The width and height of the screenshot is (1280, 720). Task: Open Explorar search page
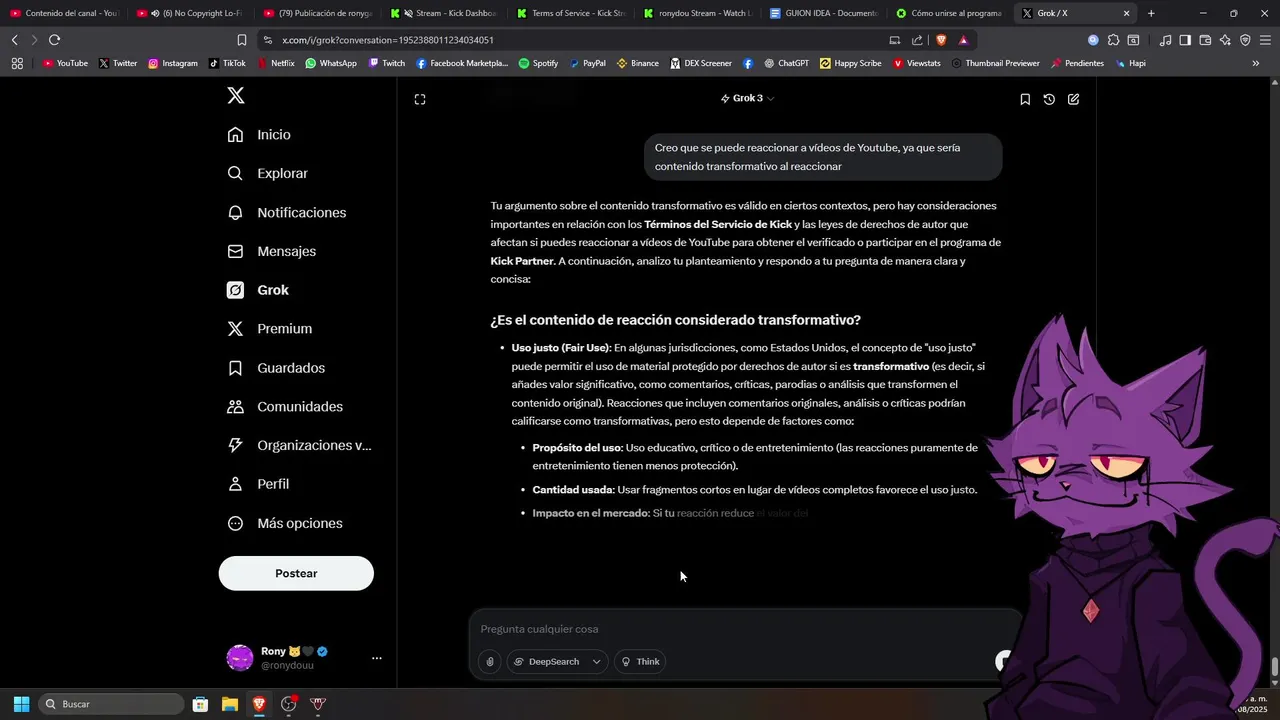click(267, 173)
